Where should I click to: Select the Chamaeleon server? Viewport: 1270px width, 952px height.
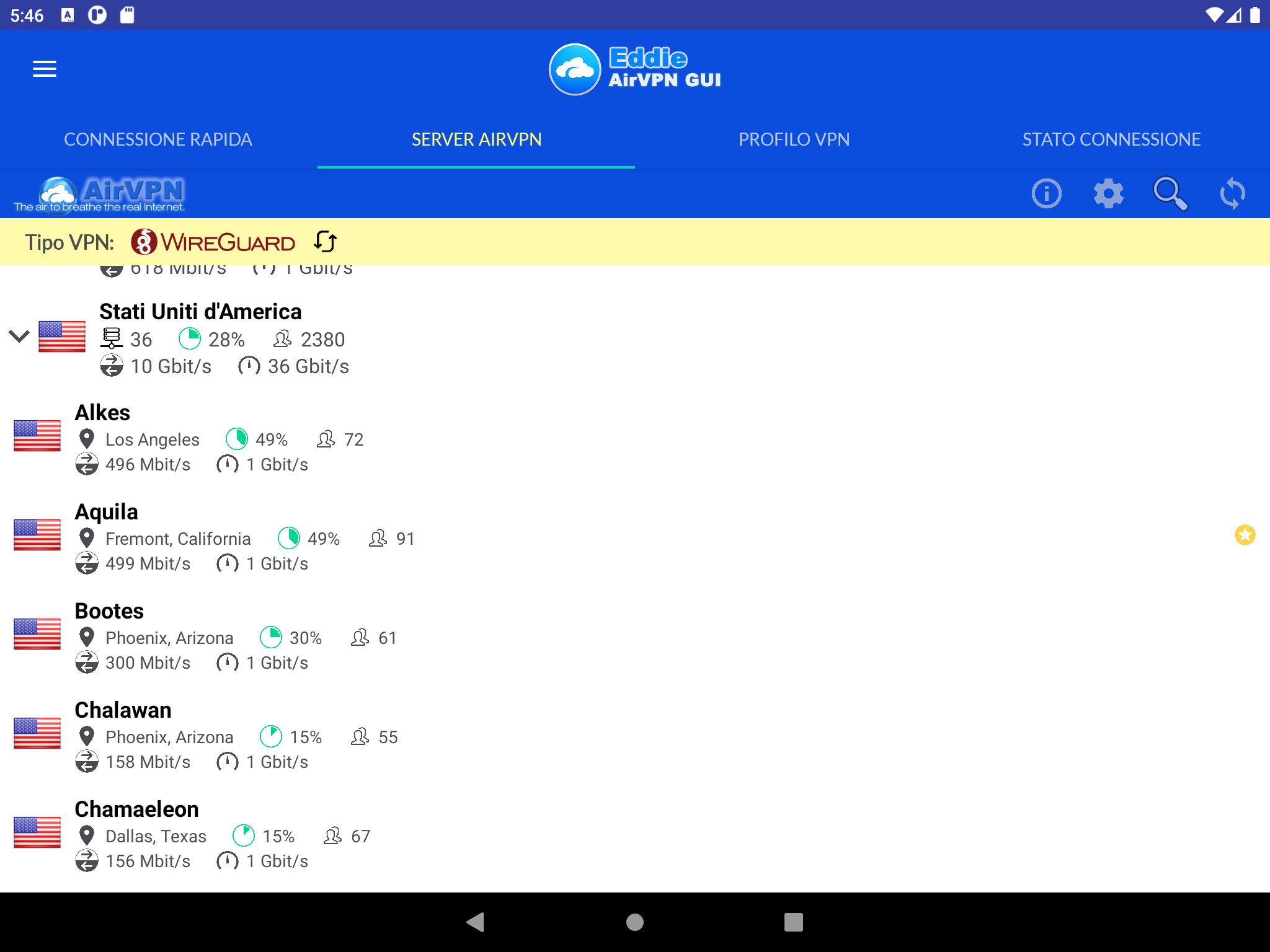(635, 834)
